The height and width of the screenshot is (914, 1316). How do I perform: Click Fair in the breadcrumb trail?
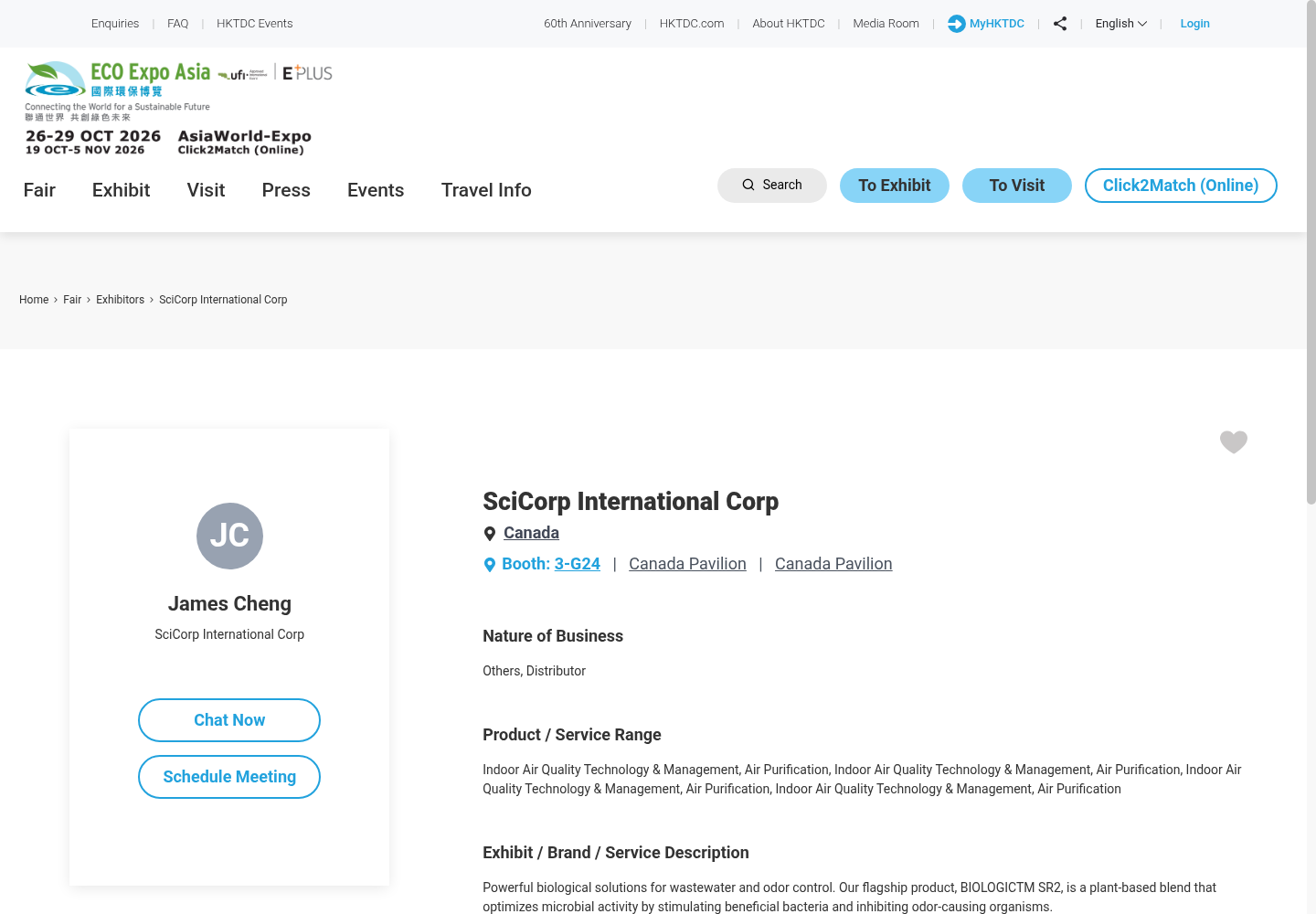pos(72,300)
